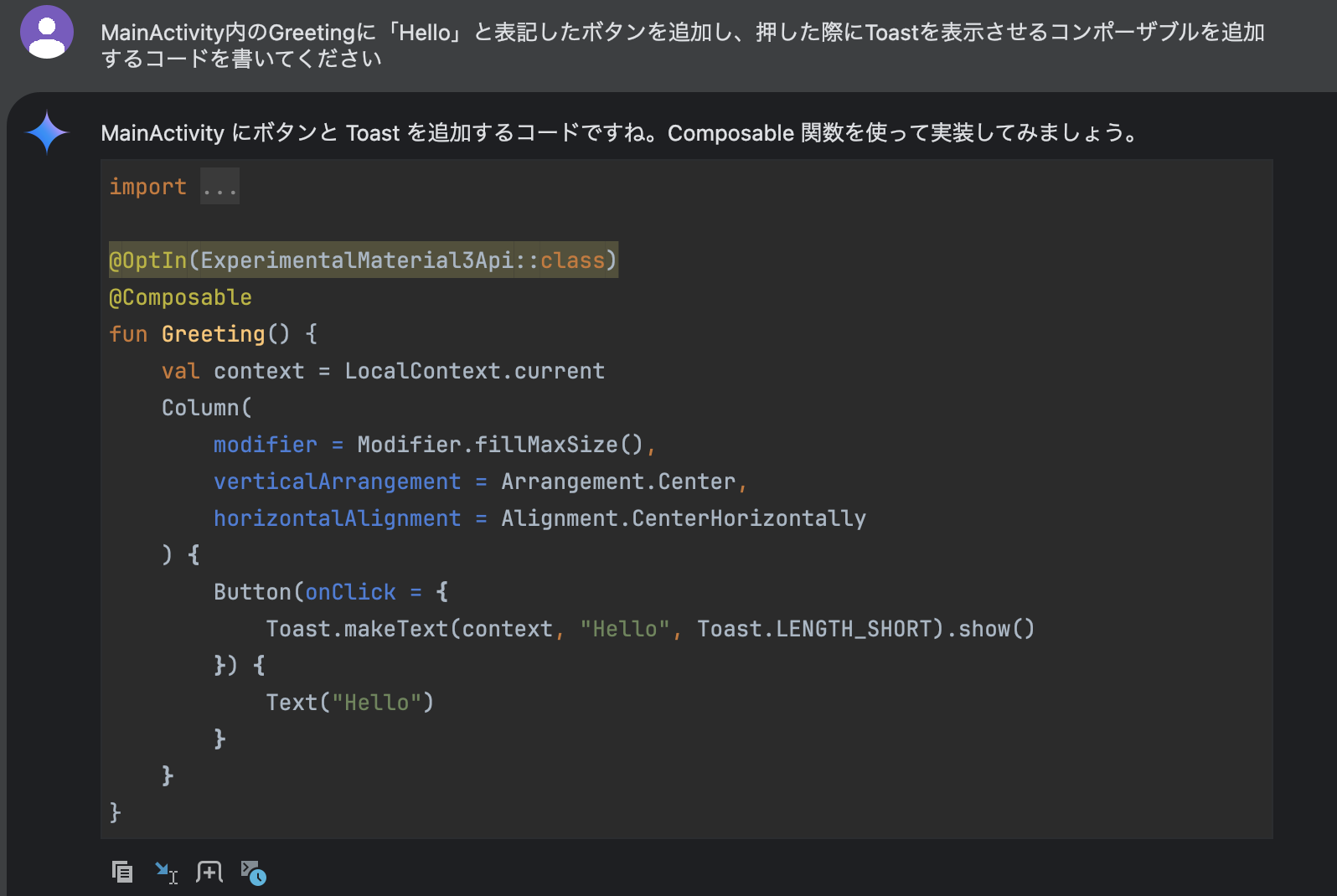1337x896 pixels.
Task: Click the val keyword in the code
Action: click(x=180, y=371)
